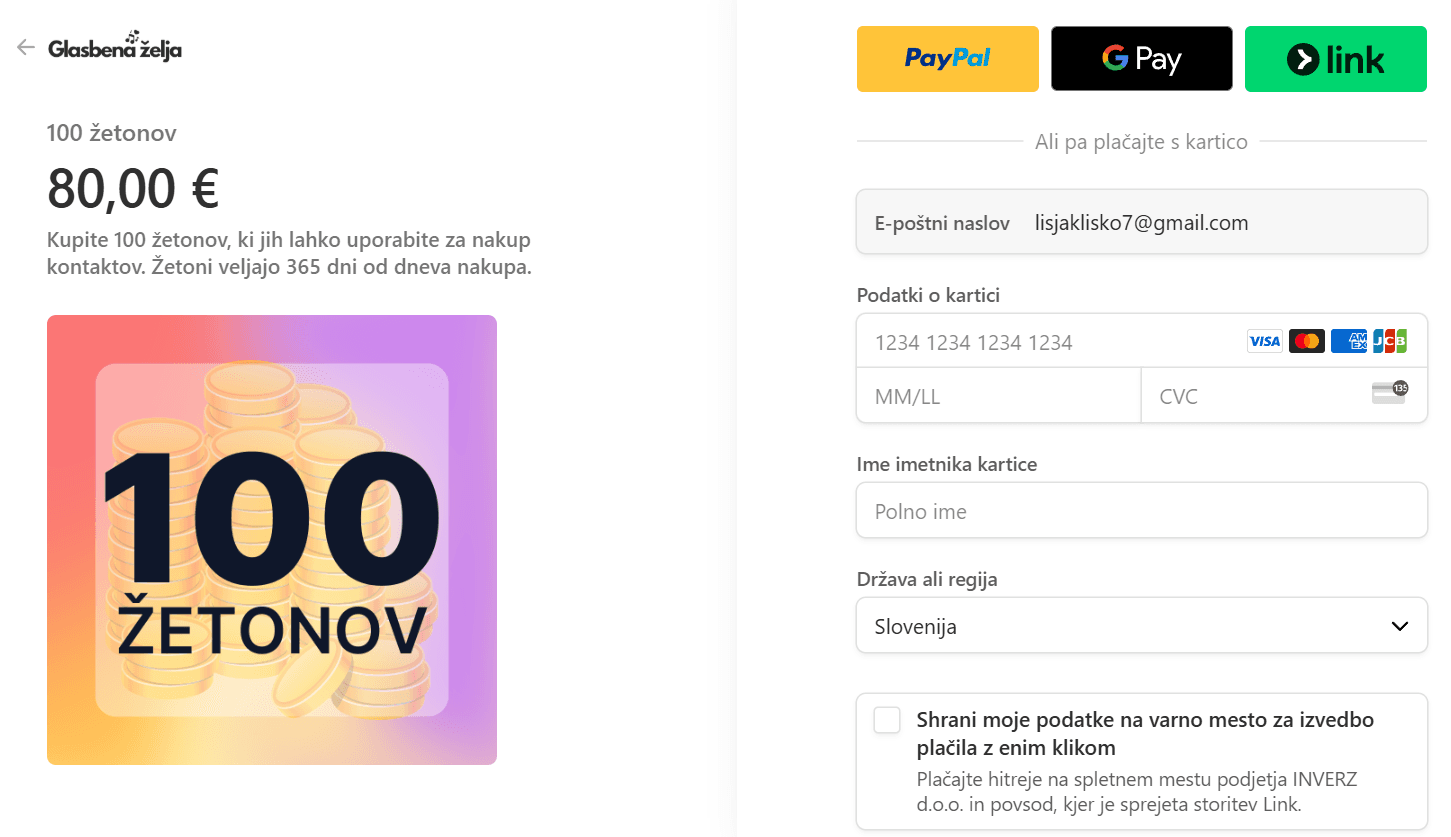Click the CVC card hint icon

(1389, 394)
